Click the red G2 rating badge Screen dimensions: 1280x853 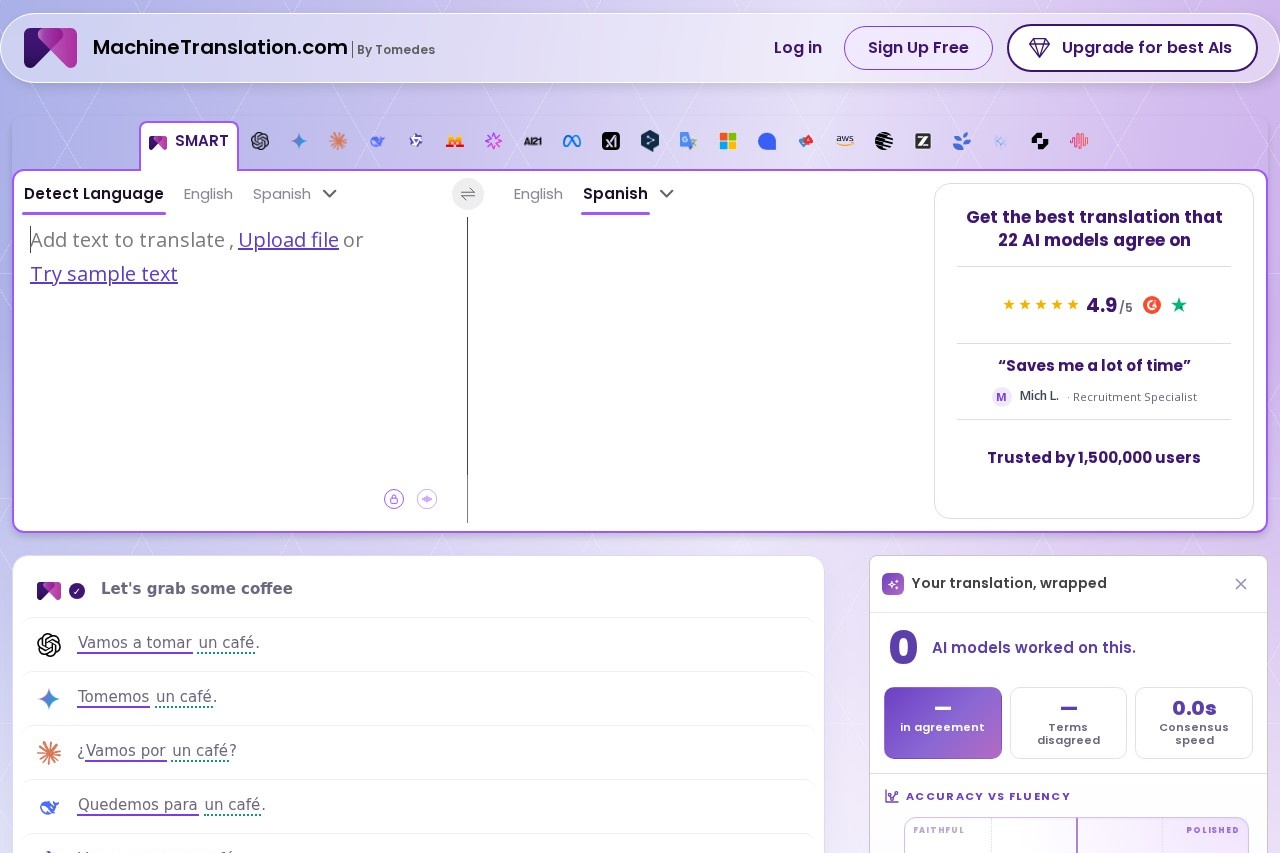click(1152, 305)
